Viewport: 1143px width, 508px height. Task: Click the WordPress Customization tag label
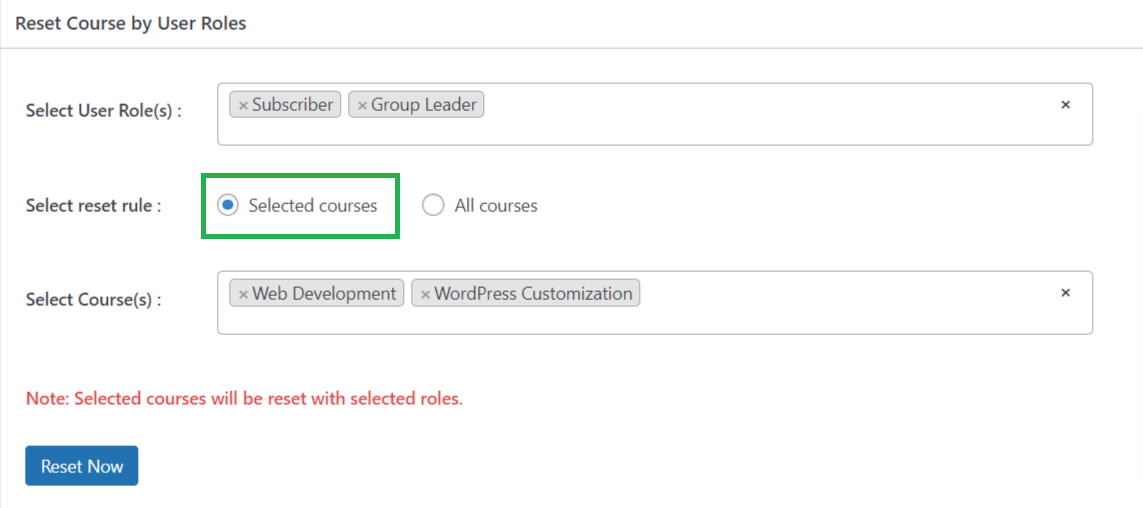[x=533, y=294]
